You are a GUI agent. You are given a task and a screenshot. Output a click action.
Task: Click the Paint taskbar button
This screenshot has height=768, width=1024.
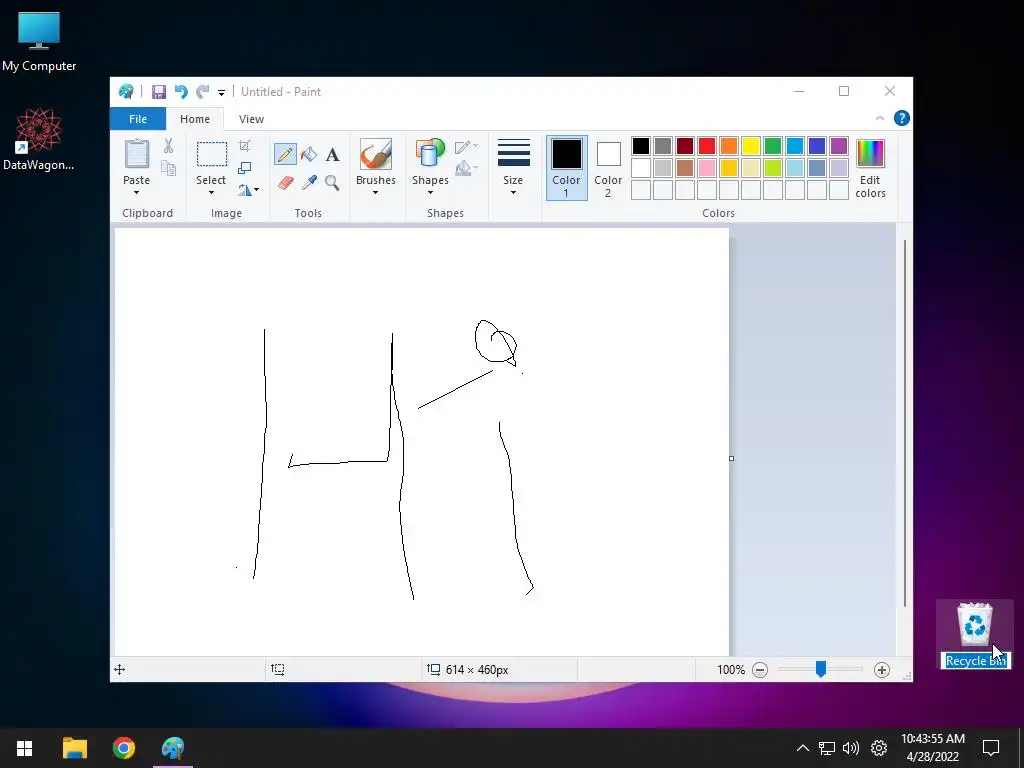pos(173,748)
